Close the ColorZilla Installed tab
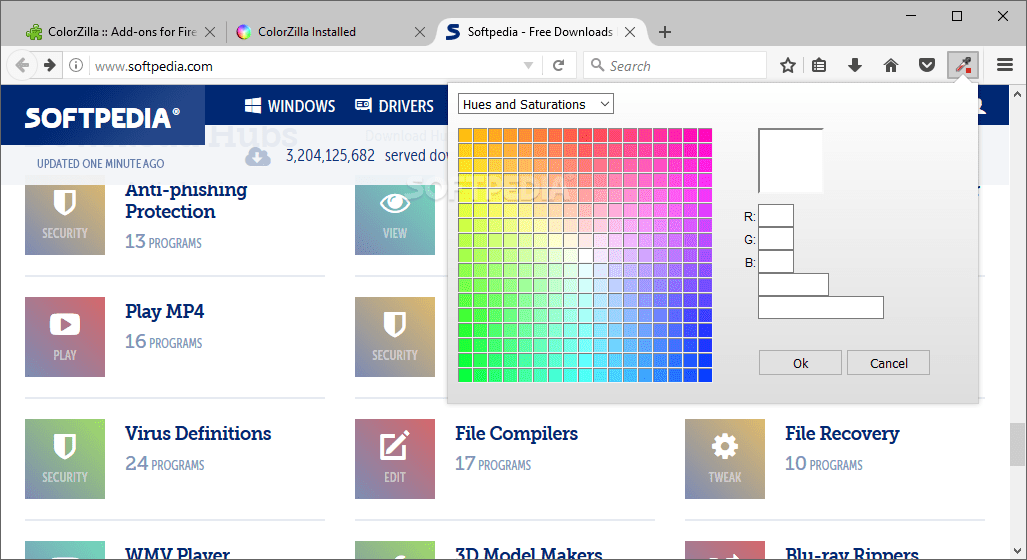Viewport: 1027px width, 560px height. click(420, 32)
